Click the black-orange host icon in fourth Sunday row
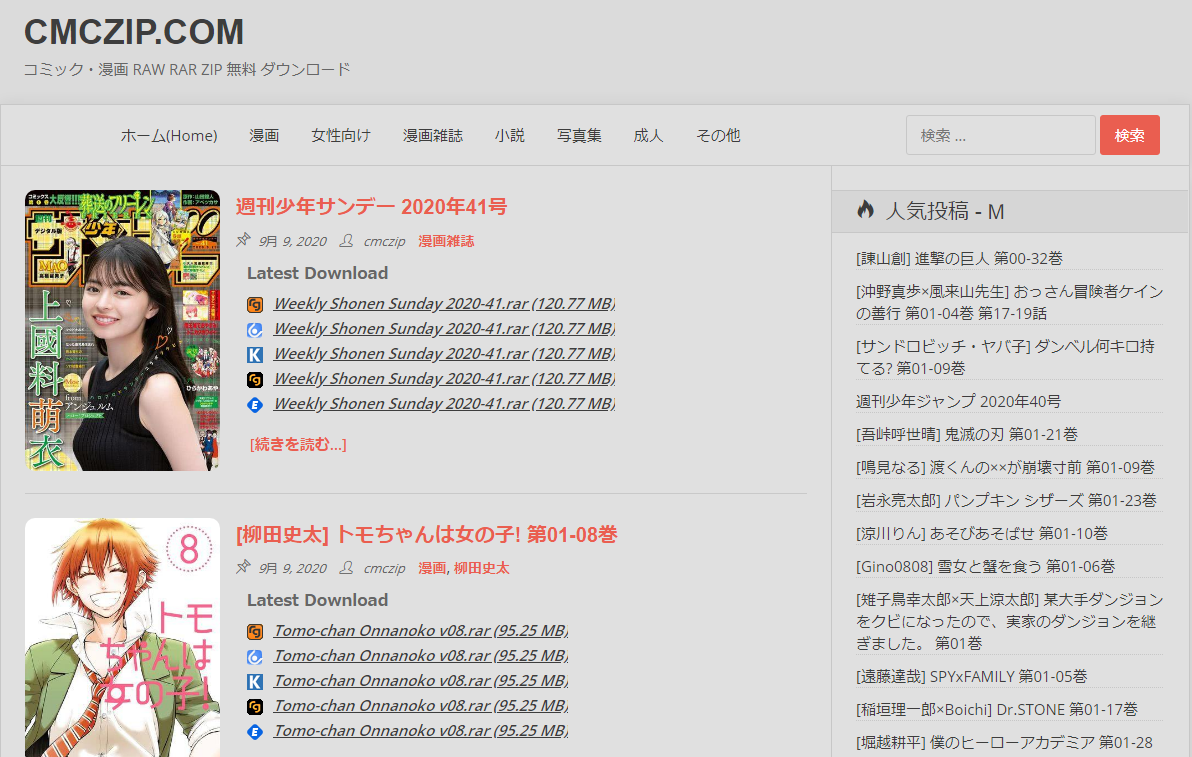Image resolution: width=1192 pixels, height=757 pixels. point(255,380)
